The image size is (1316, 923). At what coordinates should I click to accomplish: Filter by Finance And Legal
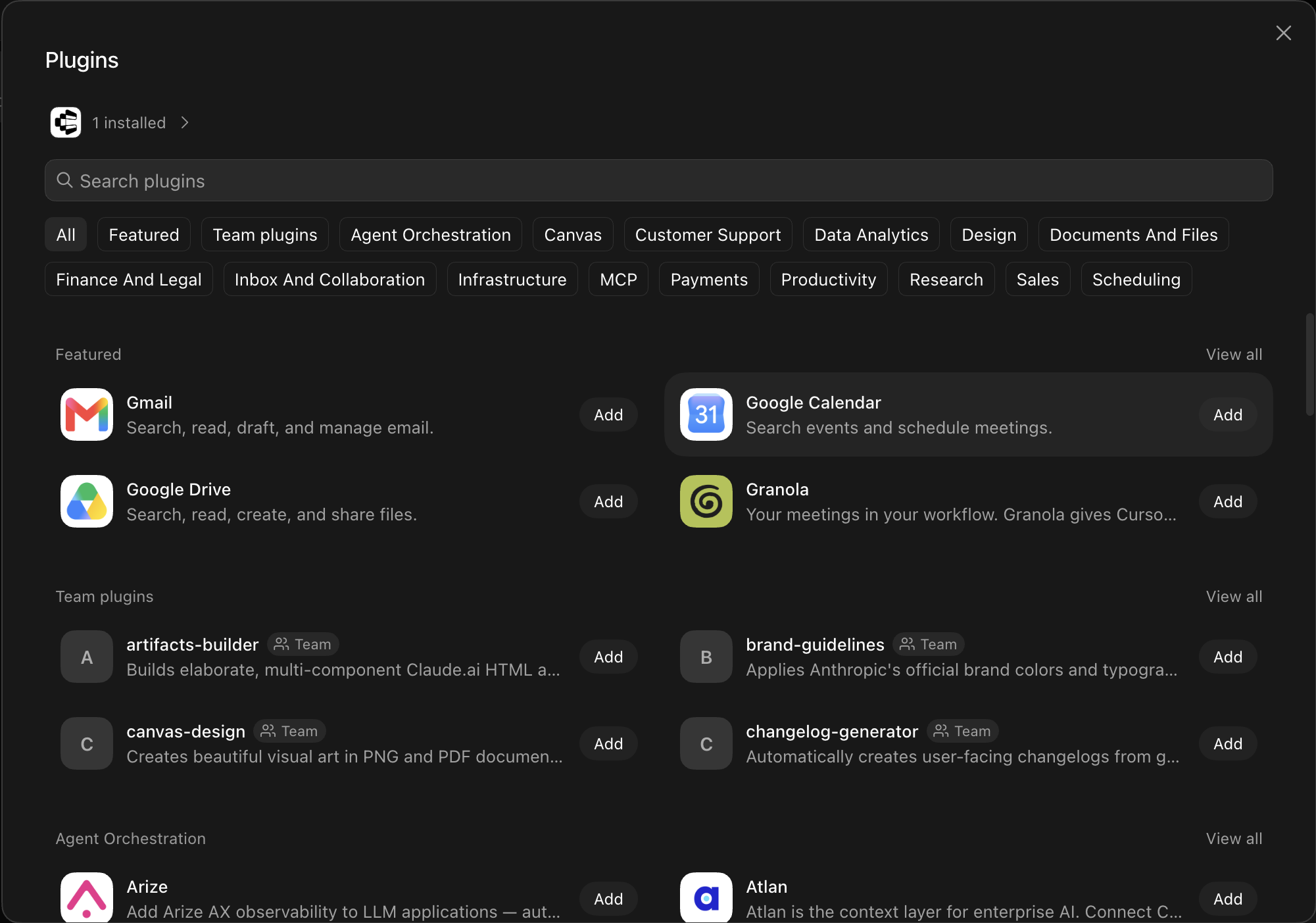point(129,280)
